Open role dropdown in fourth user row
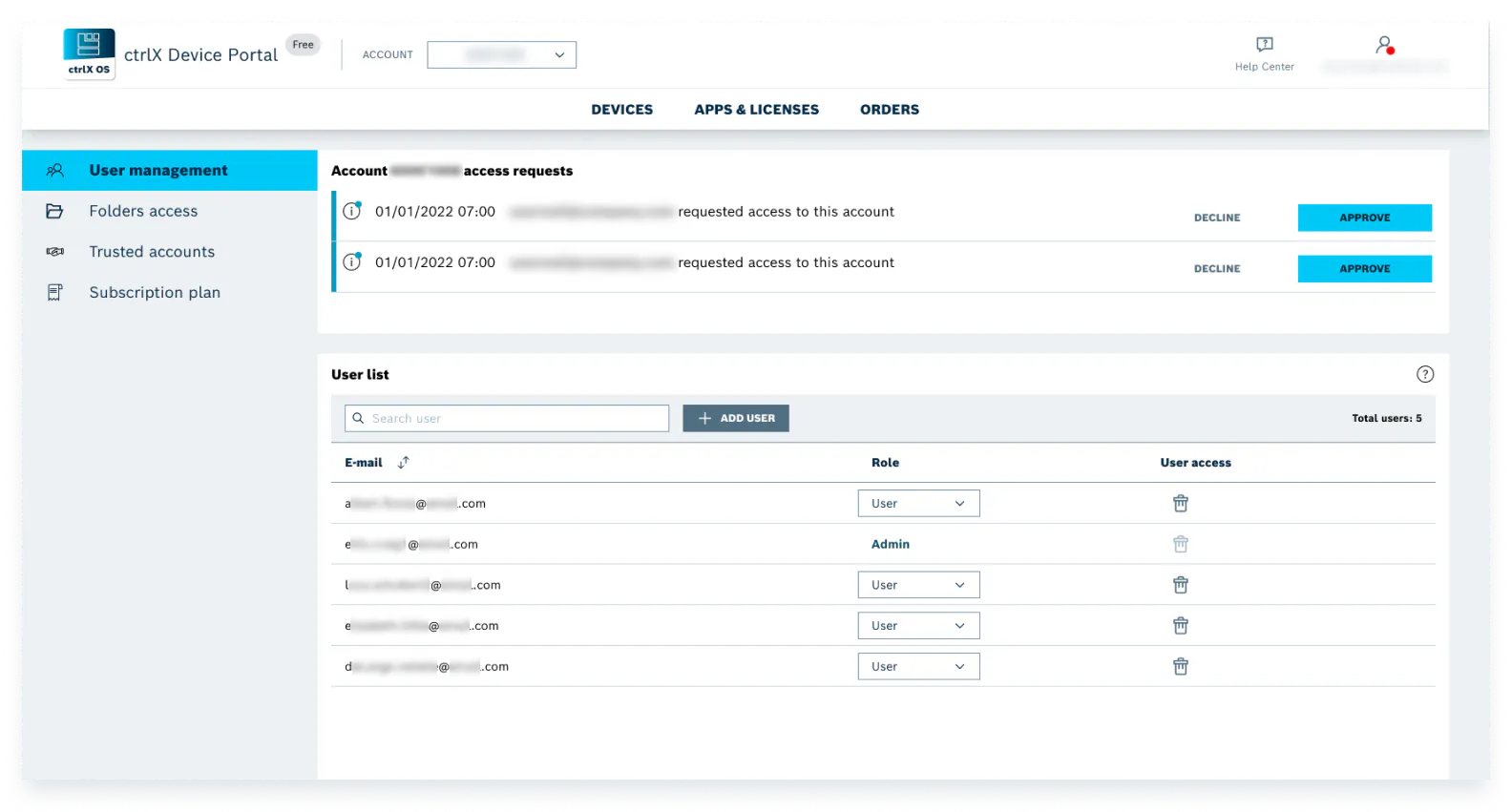The width and height of the screenshot is (1512, 812). [x=918, y=626]
